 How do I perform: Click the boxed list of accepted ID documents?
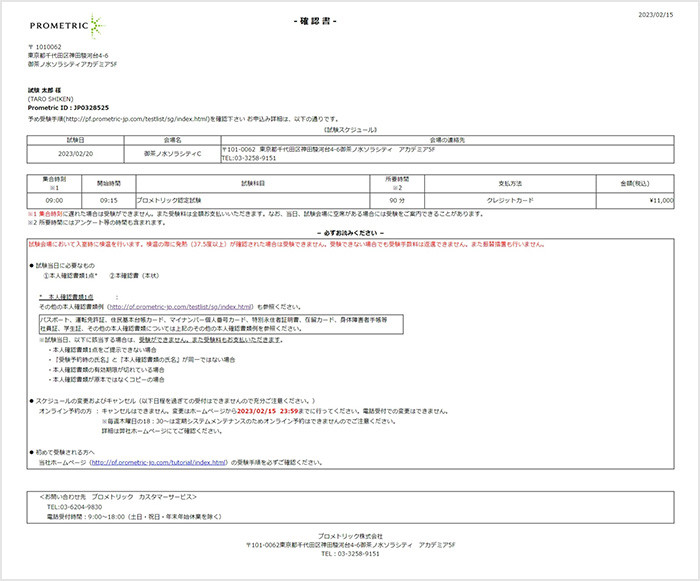click(x=221, y=324)
